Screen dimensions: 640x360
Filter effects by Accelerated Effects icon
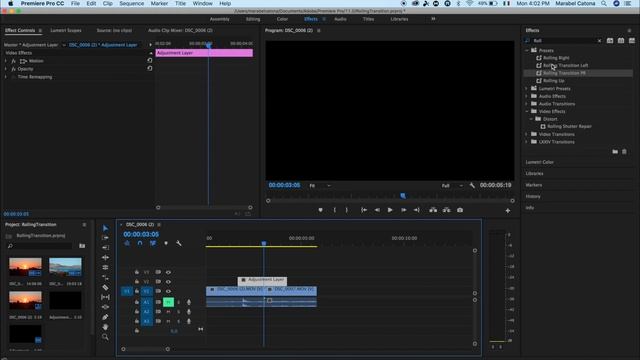(610, 41)
